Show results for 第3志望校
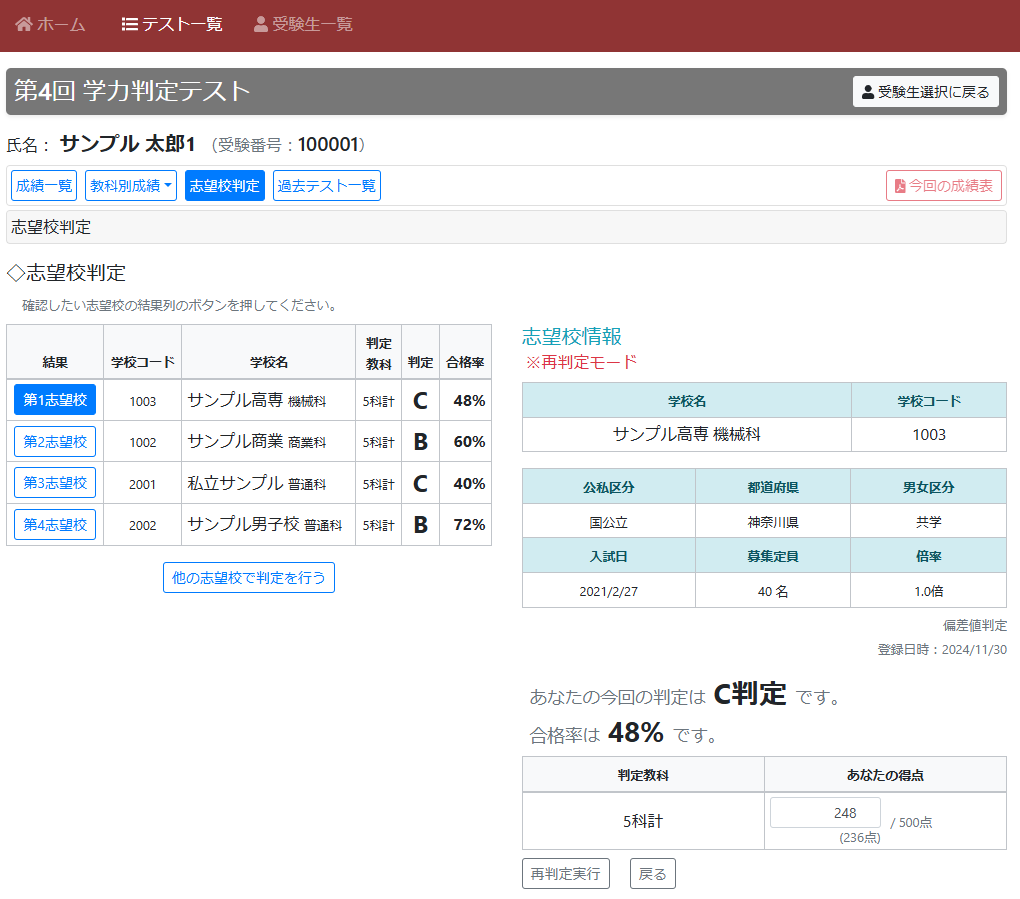This screenshot has height=899, width=1020. (x=55, y=483)
